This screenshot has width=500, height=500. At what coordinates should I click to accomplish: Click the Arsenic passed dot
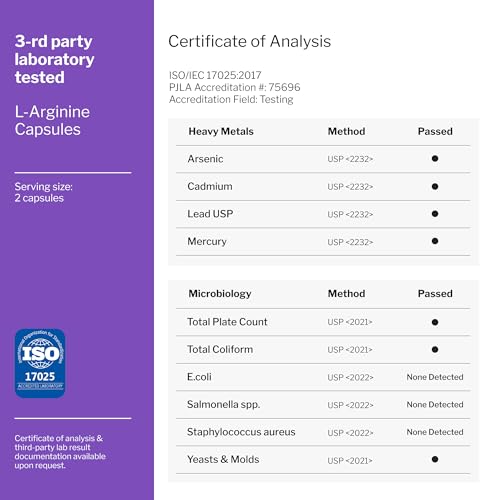click(435, 159)
